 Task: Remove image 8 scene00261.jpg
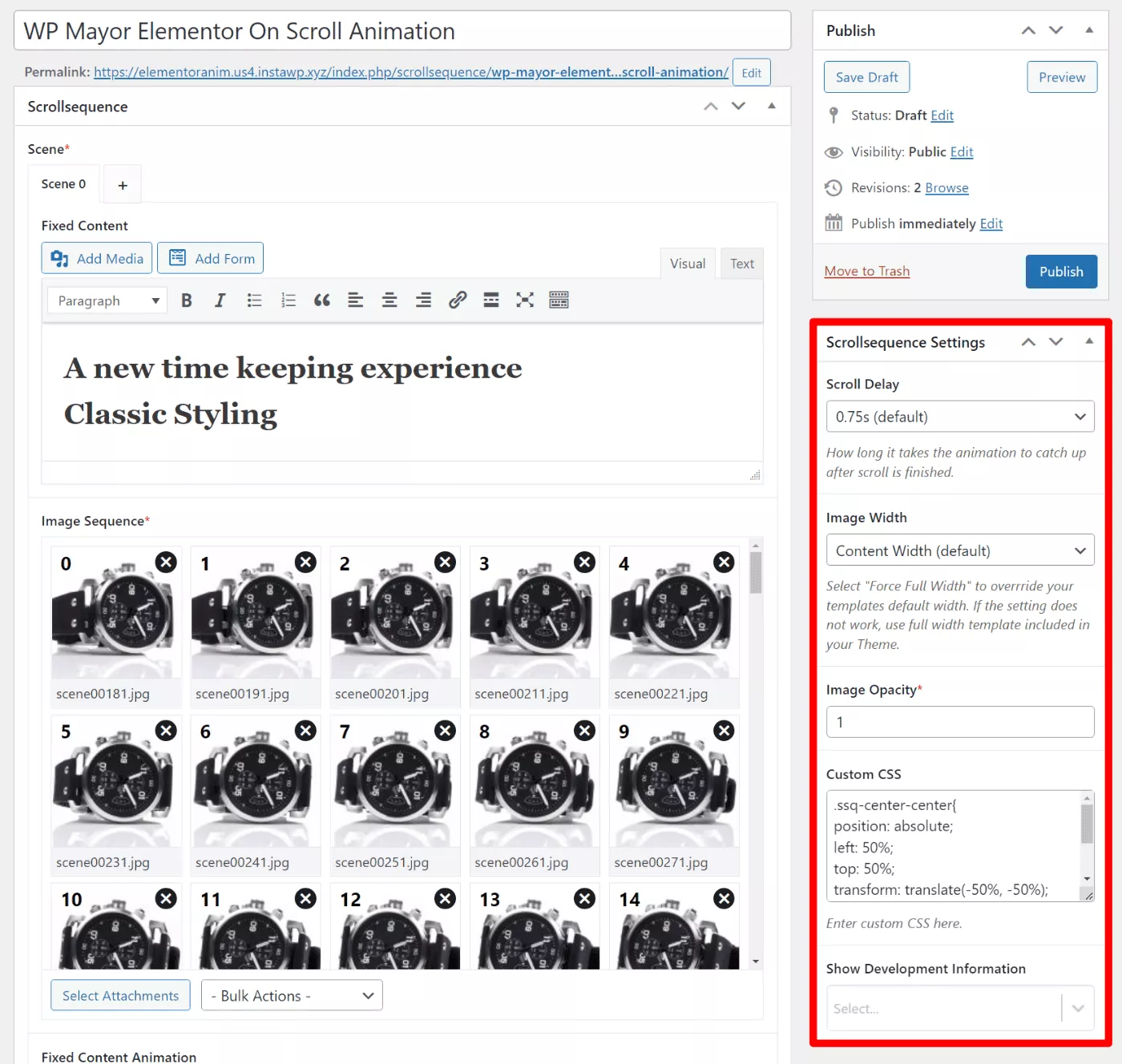tap(585, 731)
